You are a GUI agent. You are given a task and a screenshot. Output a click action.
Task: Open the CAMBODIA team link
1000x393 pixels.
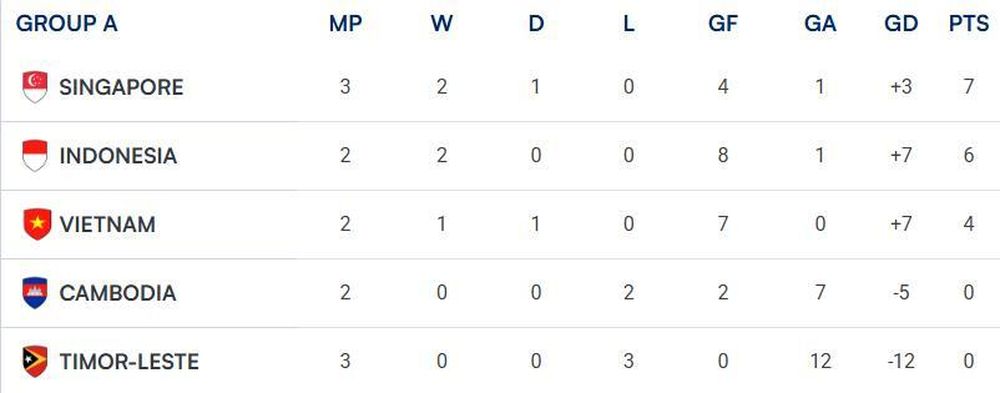tap(117, 293)
